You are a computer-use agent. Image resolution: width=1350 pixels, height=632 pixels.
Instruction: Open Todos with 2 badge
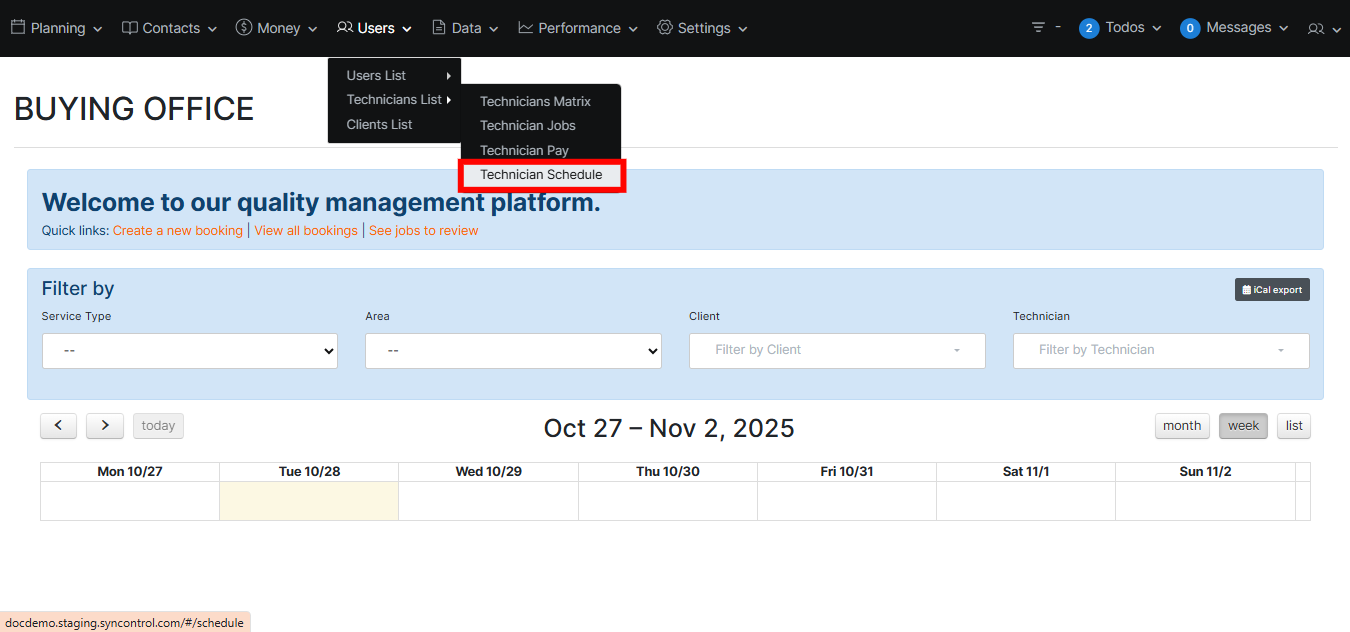click(1120, 28)
